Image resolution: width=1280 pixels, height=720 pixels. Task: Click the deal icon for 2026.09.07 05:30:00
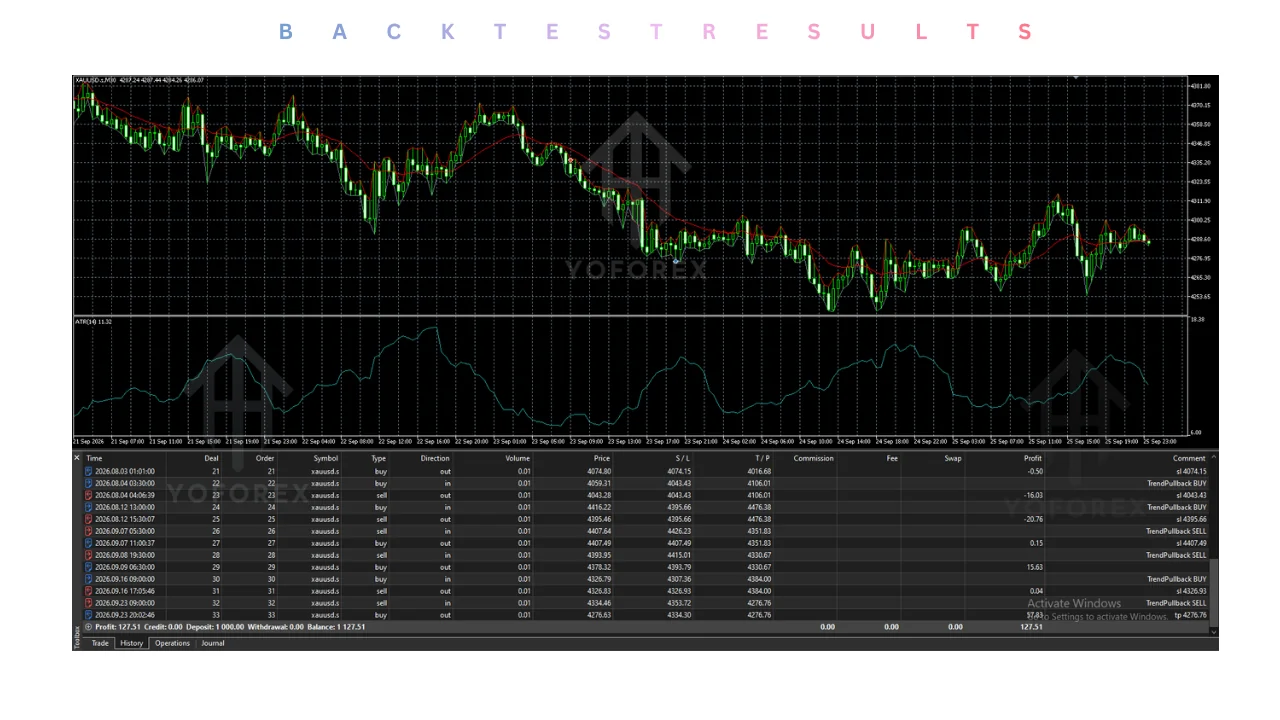click(89, 531)
